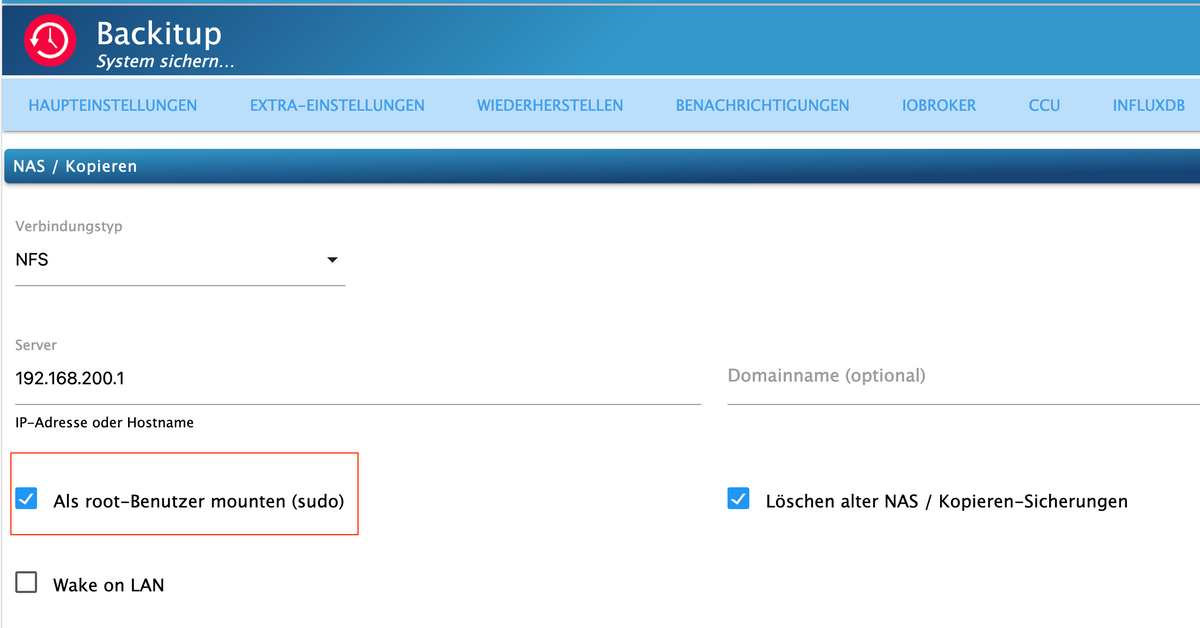The height and width of the screenshot is (628, 1200).
Task: Open the INFLUXDB tab
Action: [x=1148, y=105]
